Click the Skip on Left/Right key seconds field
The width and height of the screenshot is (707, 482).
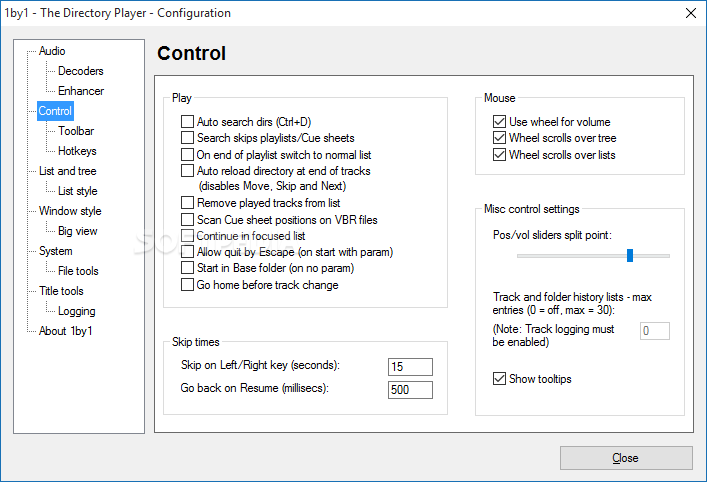click(x=410, y=367)
